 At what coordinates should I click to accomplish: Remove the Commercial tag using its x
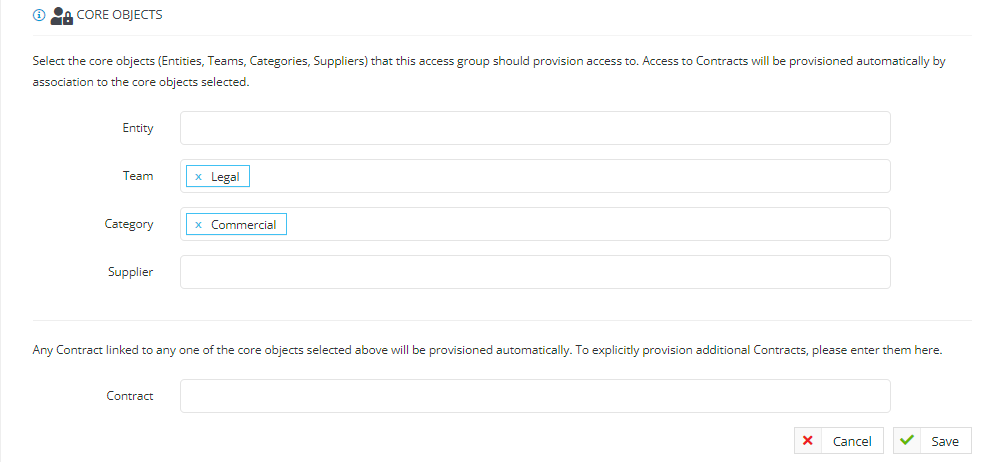coord(198,225)
